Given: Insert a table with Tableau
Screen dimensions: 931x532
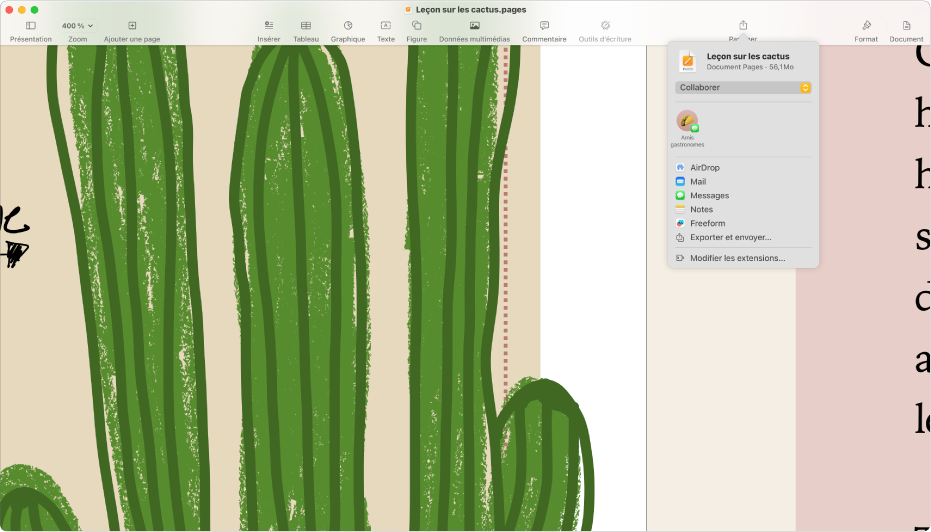Looking at the screenshot, I should [x=306, y=30].
